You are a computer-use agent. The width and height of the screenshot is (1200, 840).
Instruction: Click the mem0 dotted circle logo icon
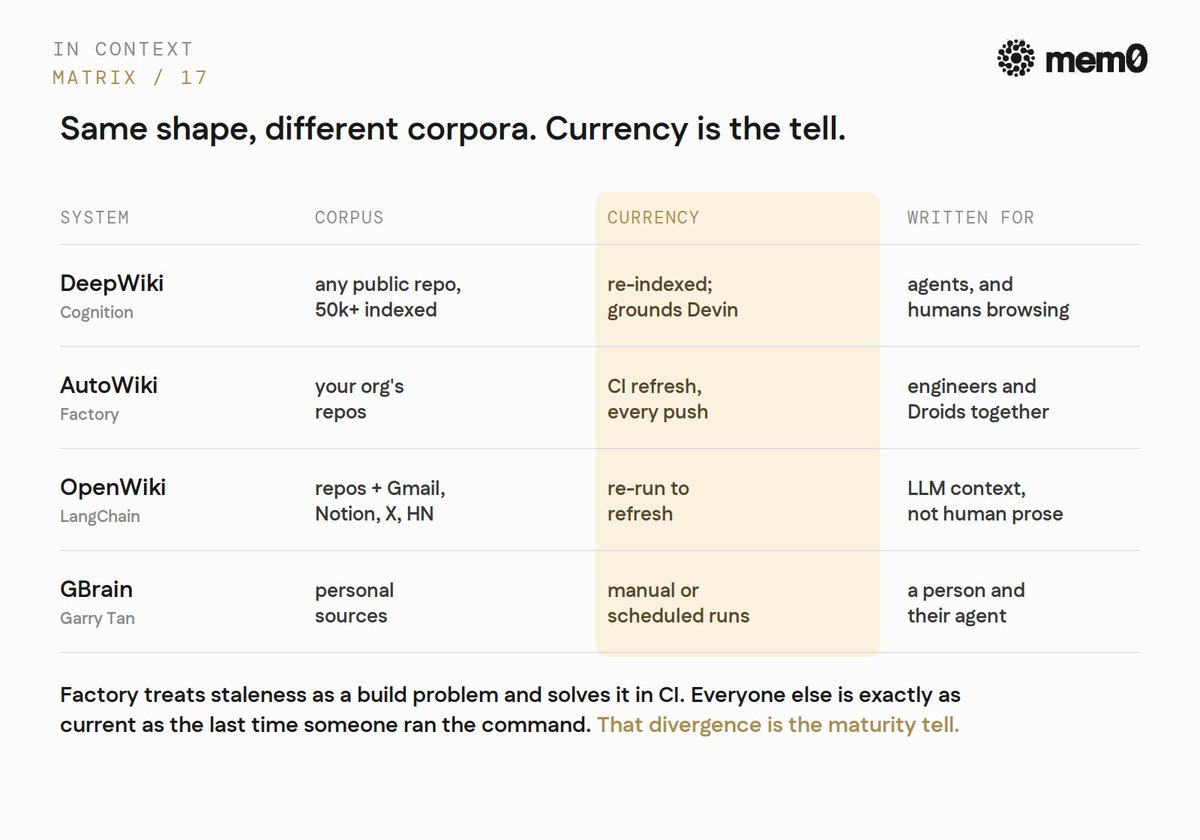click(x=1016, y=59)
